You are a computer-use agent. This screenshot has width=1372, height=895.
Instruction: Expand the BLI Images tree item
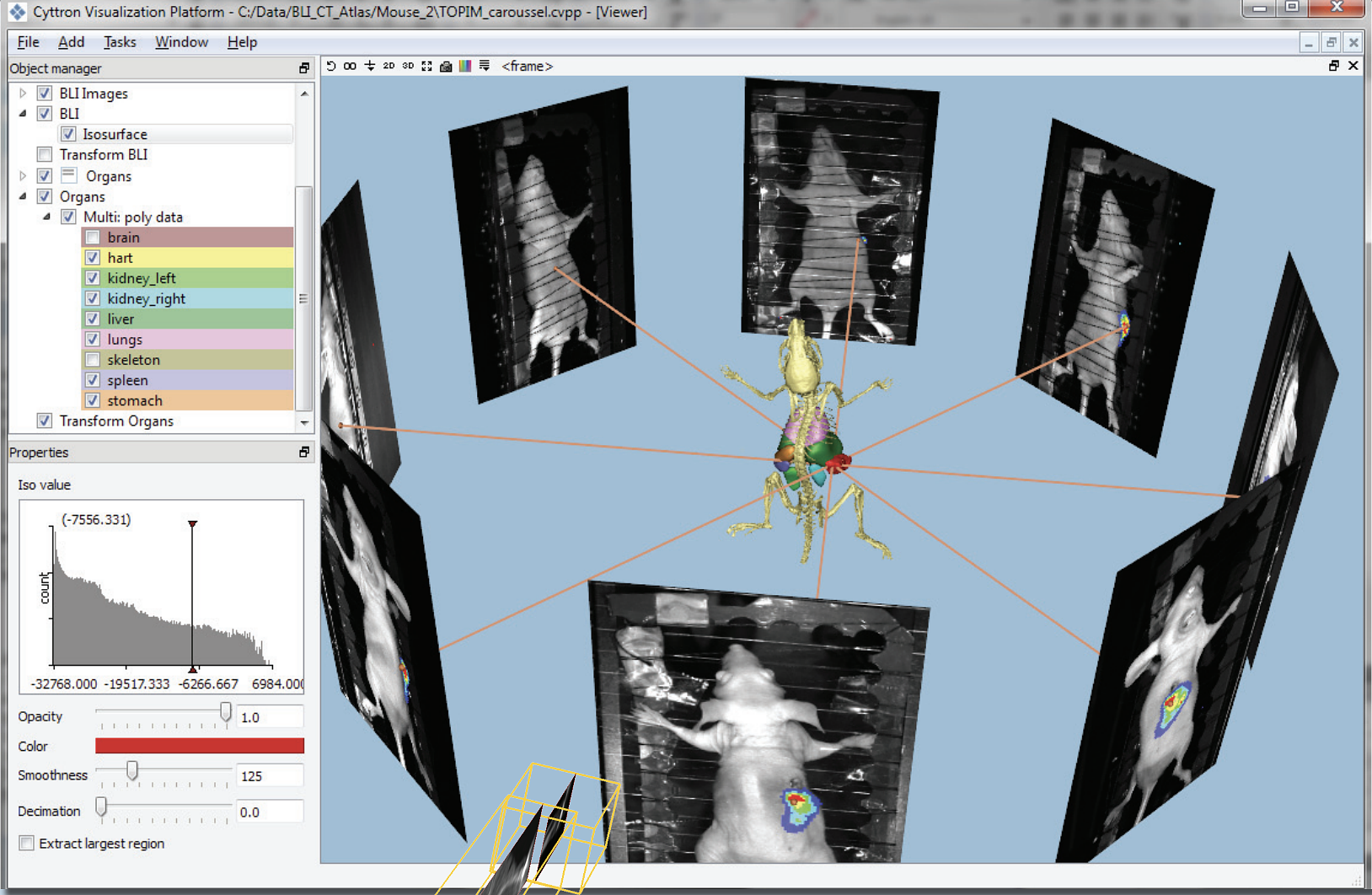coord(23,93)
